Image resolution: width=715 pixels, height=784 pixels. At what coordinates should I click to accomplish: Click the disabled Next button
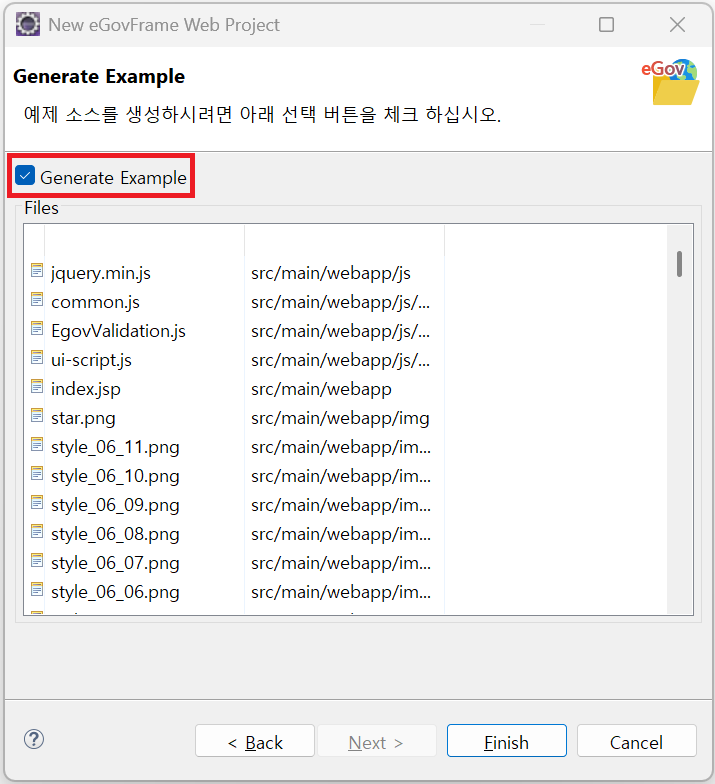[376, 741]
